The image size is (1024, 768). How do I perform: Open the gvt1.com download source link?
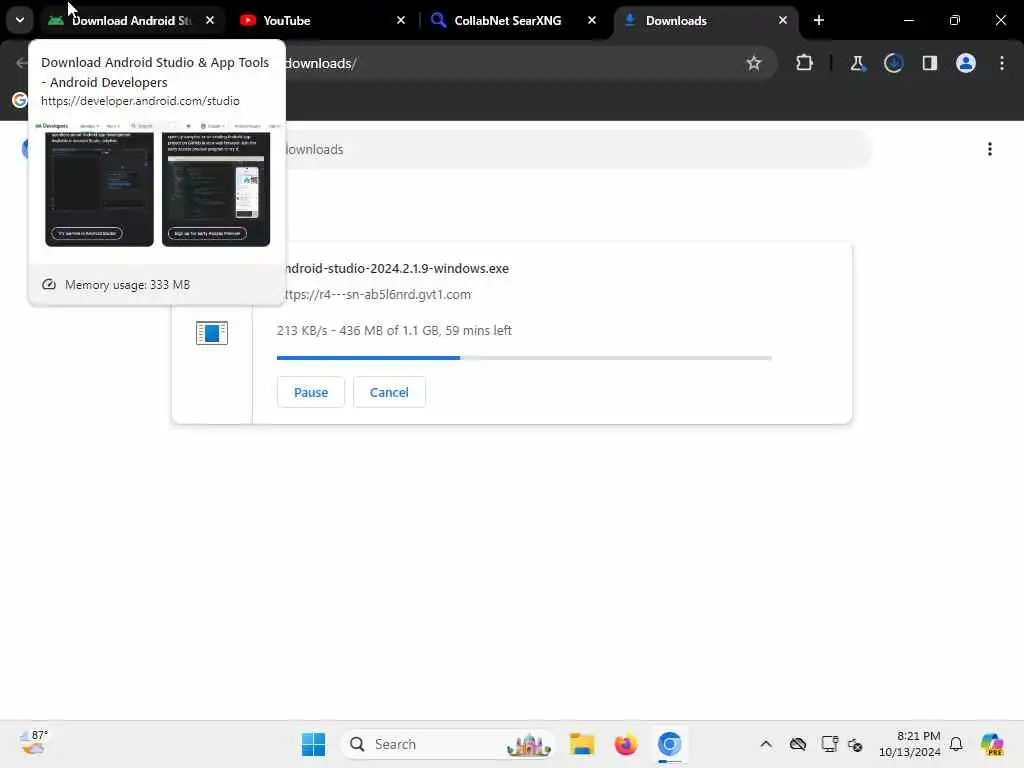tap(376, 295)
